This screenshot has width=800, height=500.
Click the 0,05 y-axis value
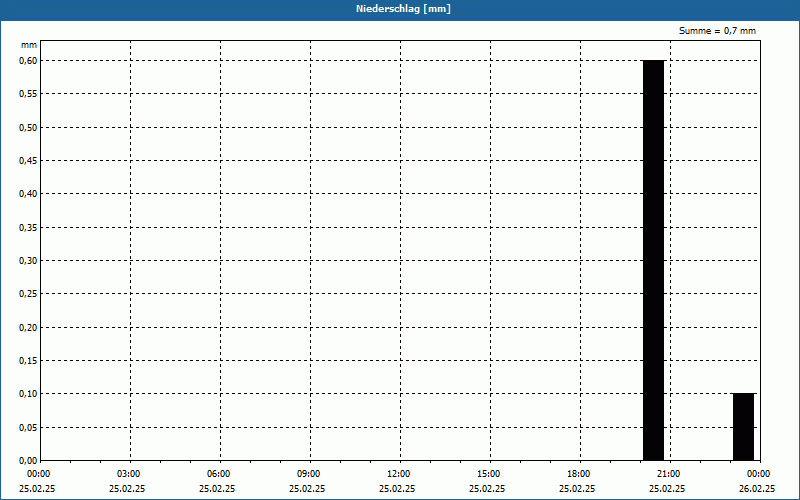point(28,428)
